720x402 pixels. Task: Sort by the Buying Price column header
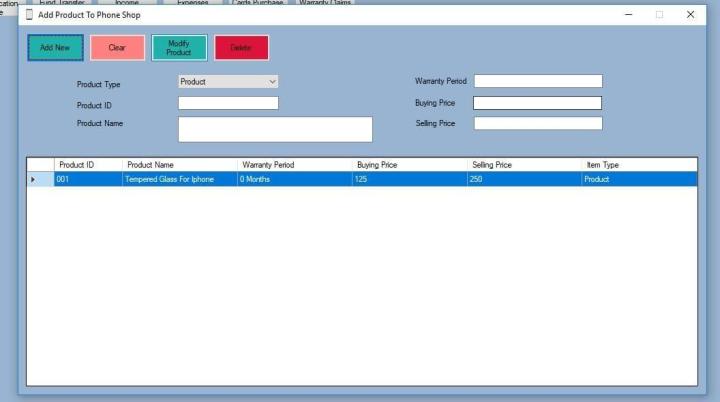click(409, 165)
